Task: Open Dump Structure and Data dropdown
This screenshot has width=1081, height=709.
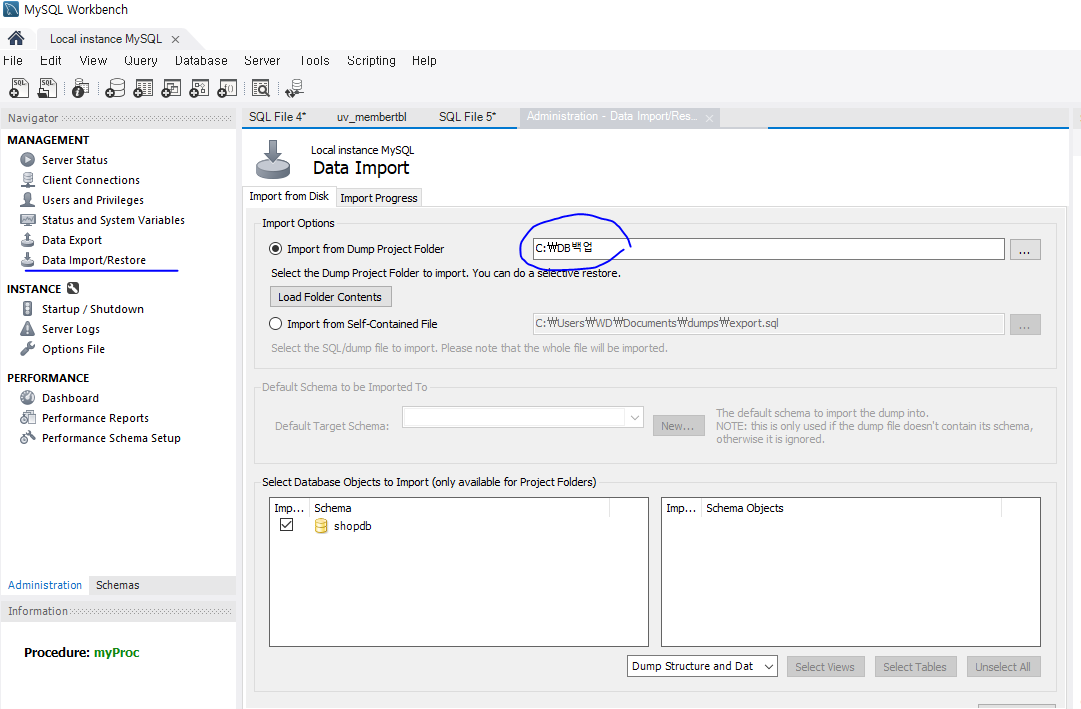Action: point(702,666)
